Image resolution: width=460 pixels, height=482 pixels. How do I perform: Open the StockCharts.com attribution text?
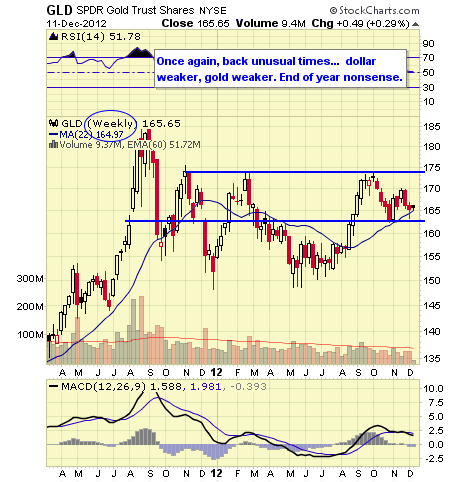374,11
